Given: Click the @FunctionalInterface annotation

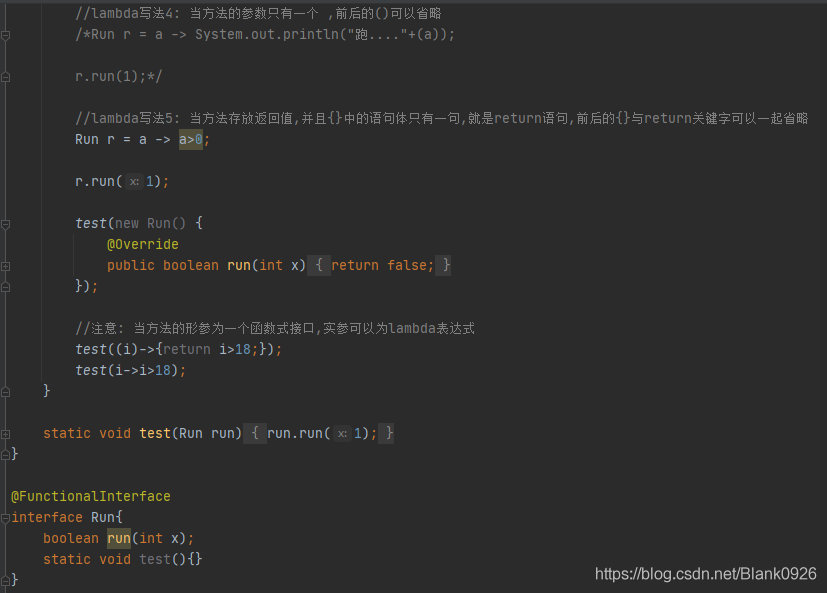Looking at the screenshot, I should click(x=91, y=496).
